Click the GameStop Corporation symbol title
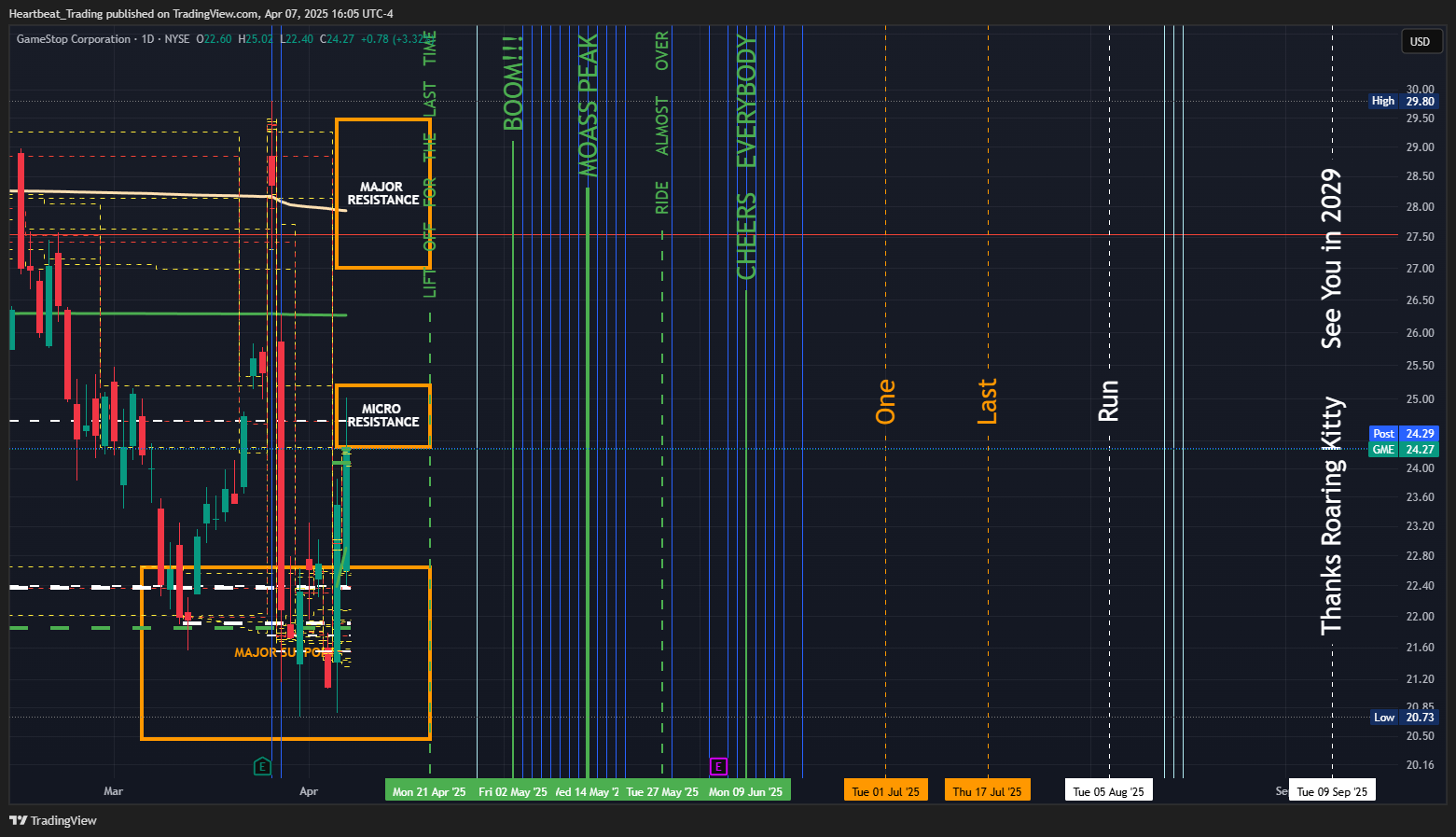1456x837 pixels. pos(74,39)
